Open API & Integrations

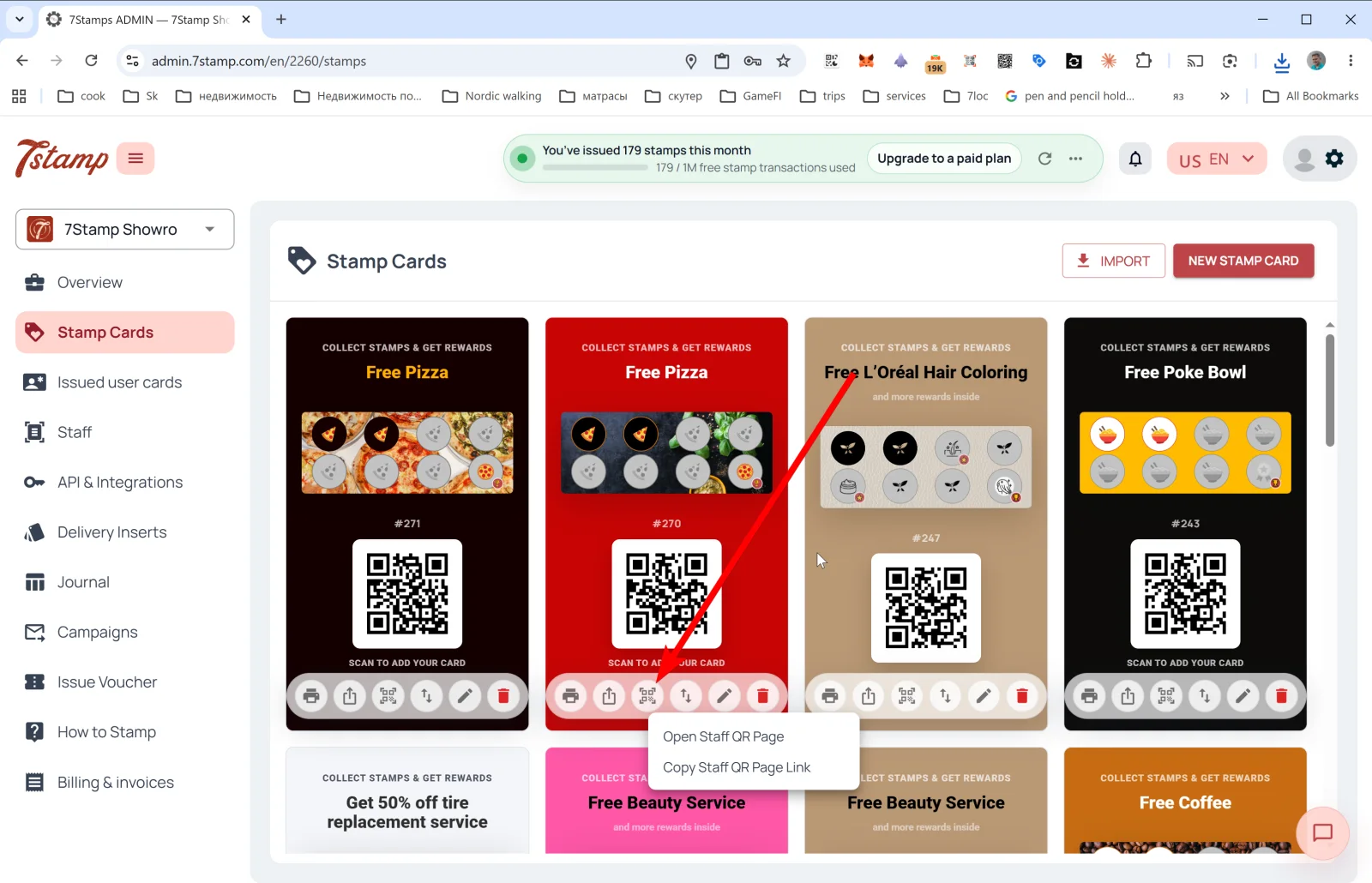pos(125,483)
